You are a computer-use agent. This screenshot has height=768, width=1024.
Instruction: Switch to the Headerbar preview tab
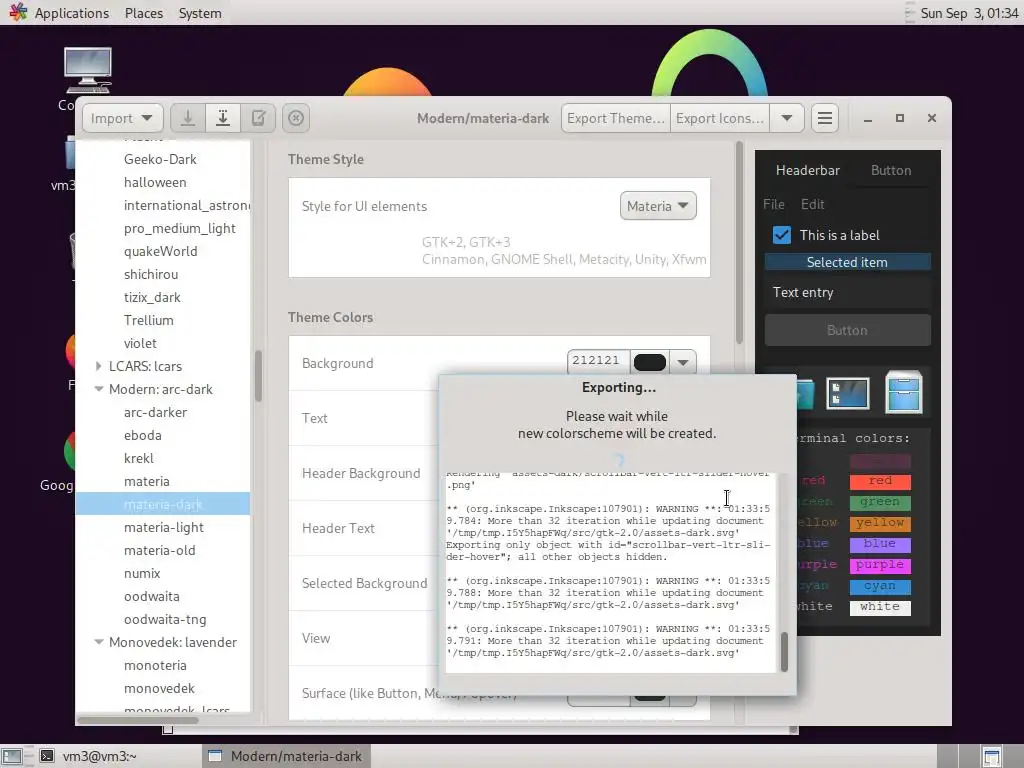[x=808, y=170]
